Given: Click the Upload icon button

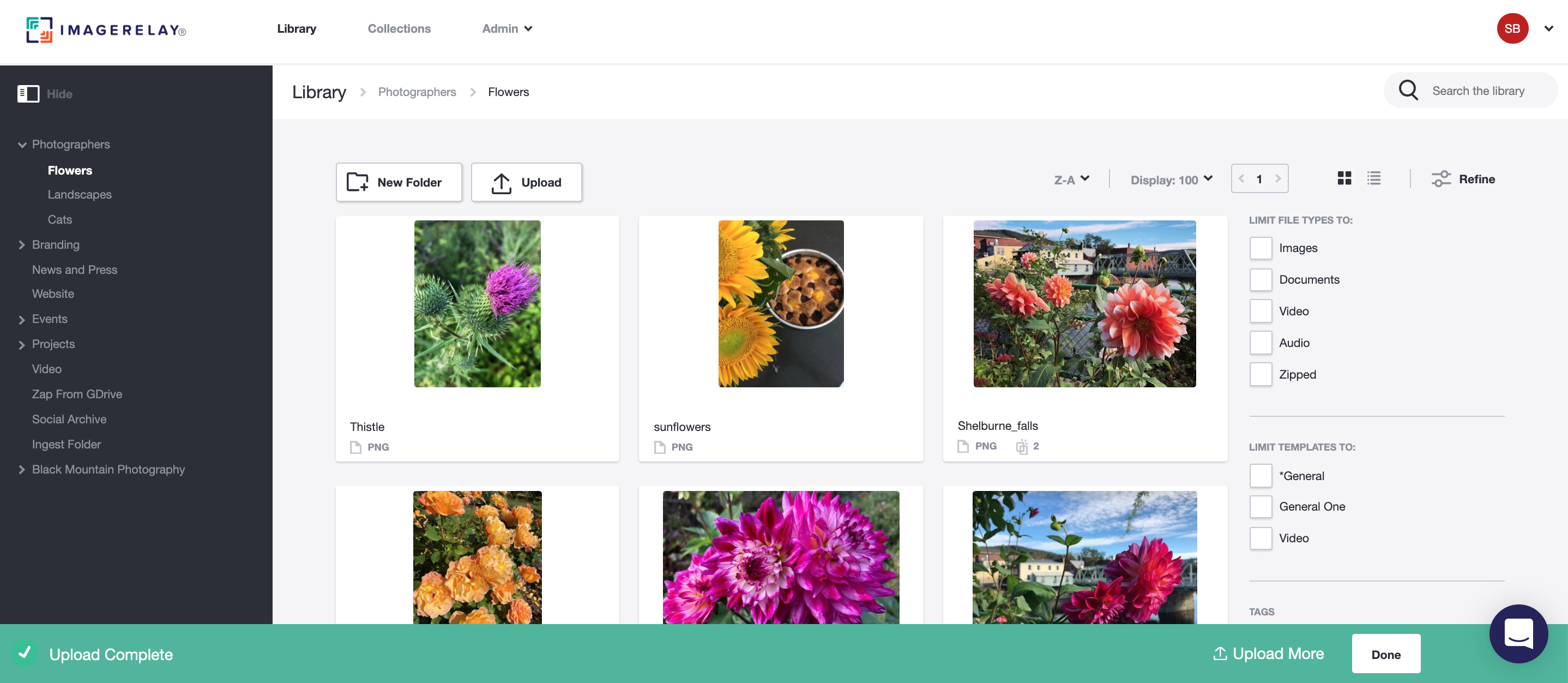Looking at the screenshot, I should coord(500,182).
